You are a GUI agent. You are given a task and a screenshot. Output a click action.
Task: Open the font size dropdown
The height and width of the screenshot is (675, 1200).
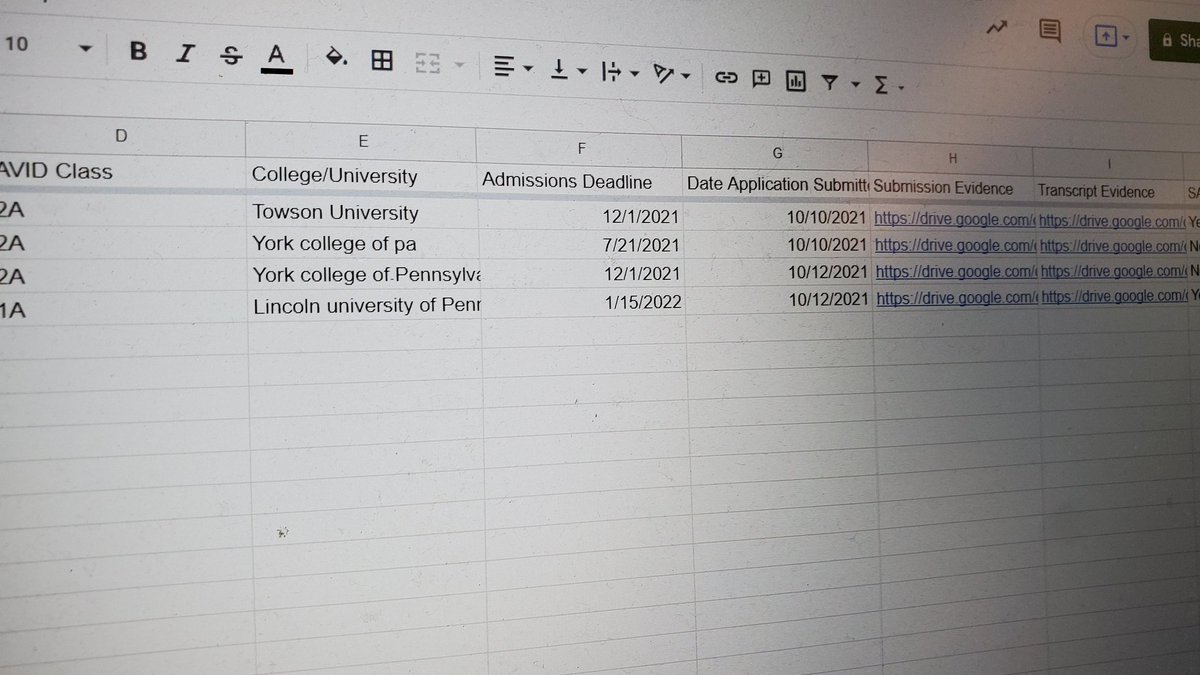[84, 48]
